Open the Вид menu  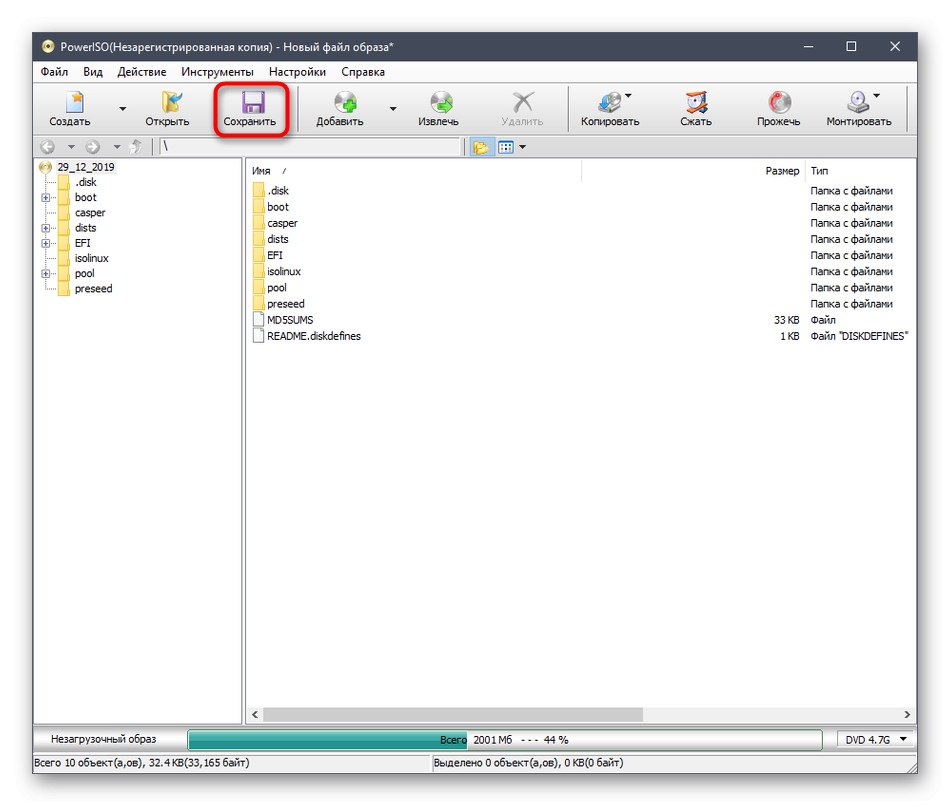click(93, 72)
